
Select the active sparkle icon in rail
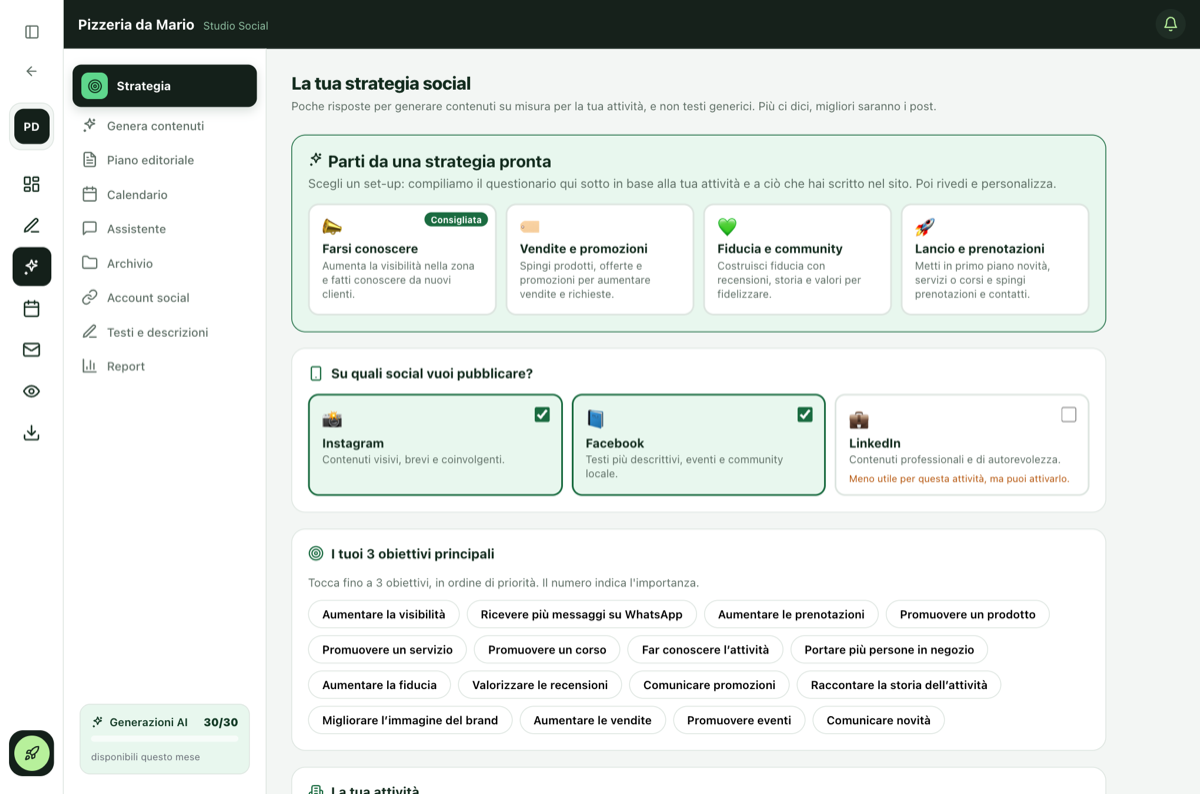pos(32,266)
